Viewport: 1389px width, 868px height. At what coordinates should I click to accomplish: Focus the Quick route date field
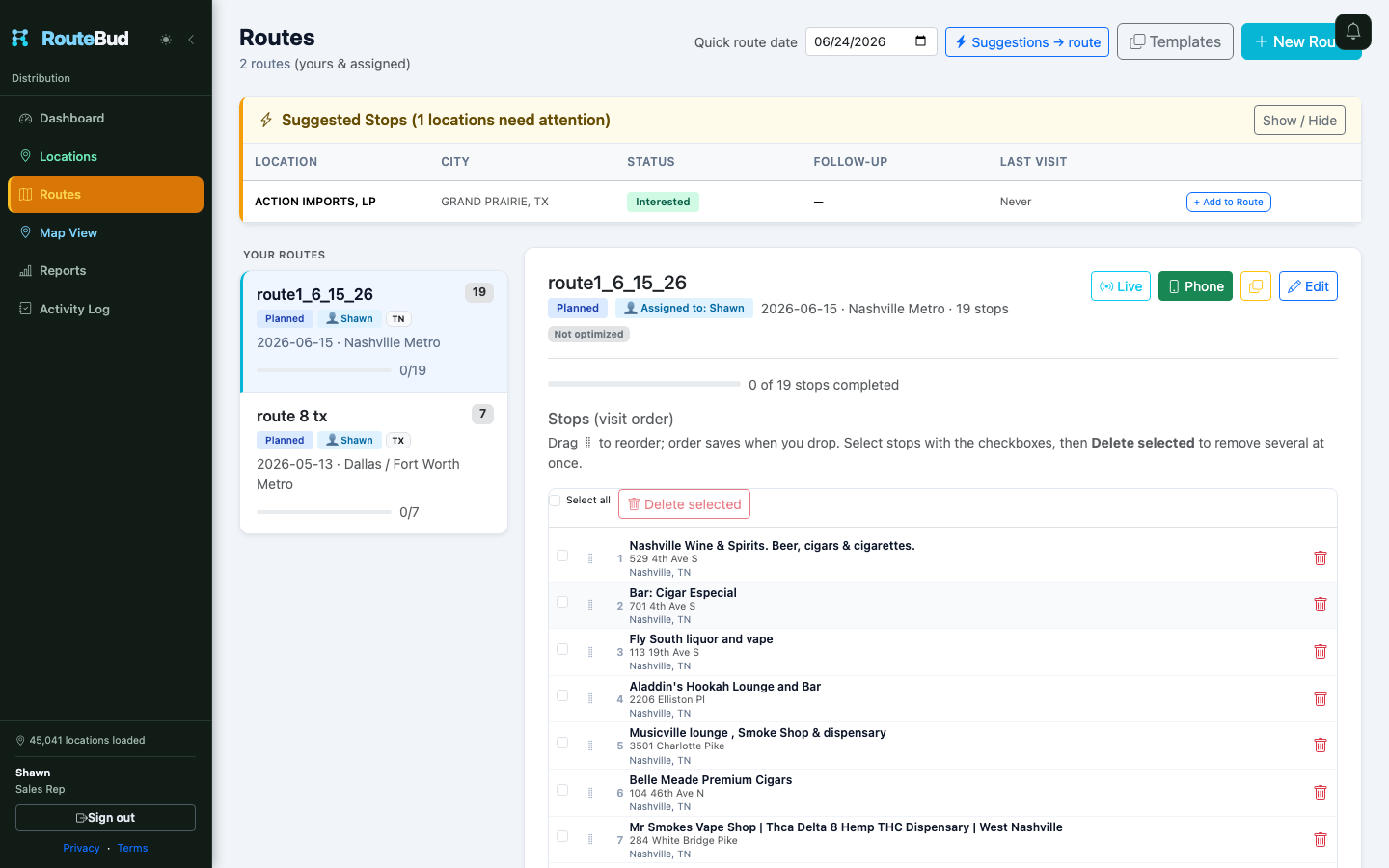click(x=871, y=41)
